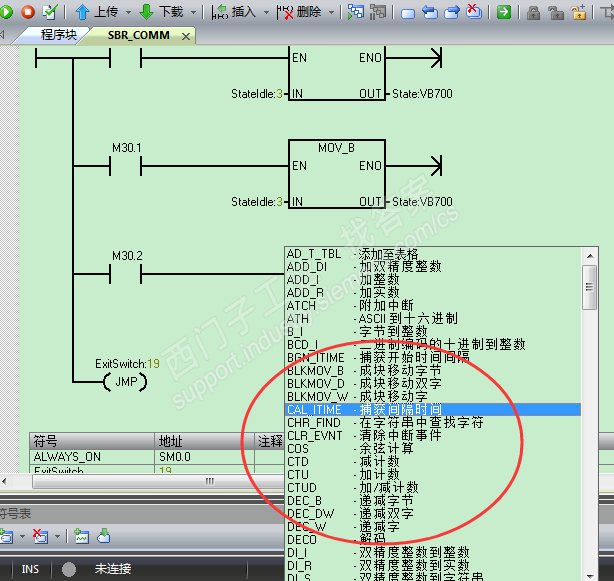Add symbol icon in symbol table toolbar
The height and width of the screenshot is (581, 614).
coord(7,536)
